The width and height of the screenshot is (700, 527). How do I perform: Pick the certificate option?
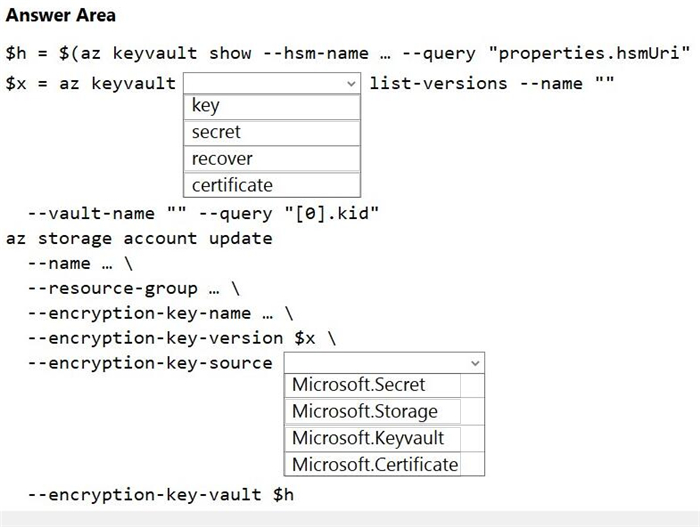[x=272, y=185]
